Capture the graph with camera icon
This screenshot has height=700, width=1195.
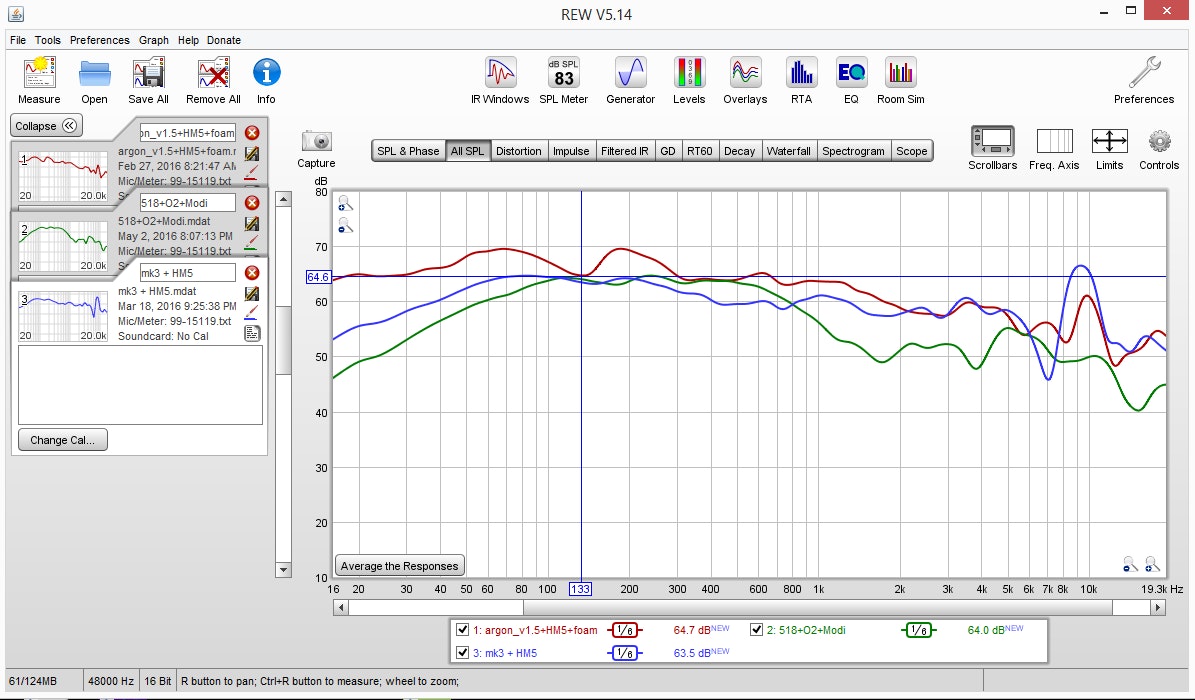pos(316,142)
